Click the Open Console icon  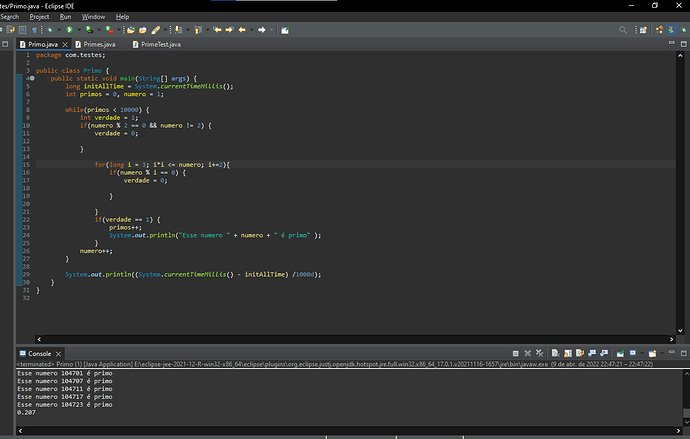pos(653,353)
